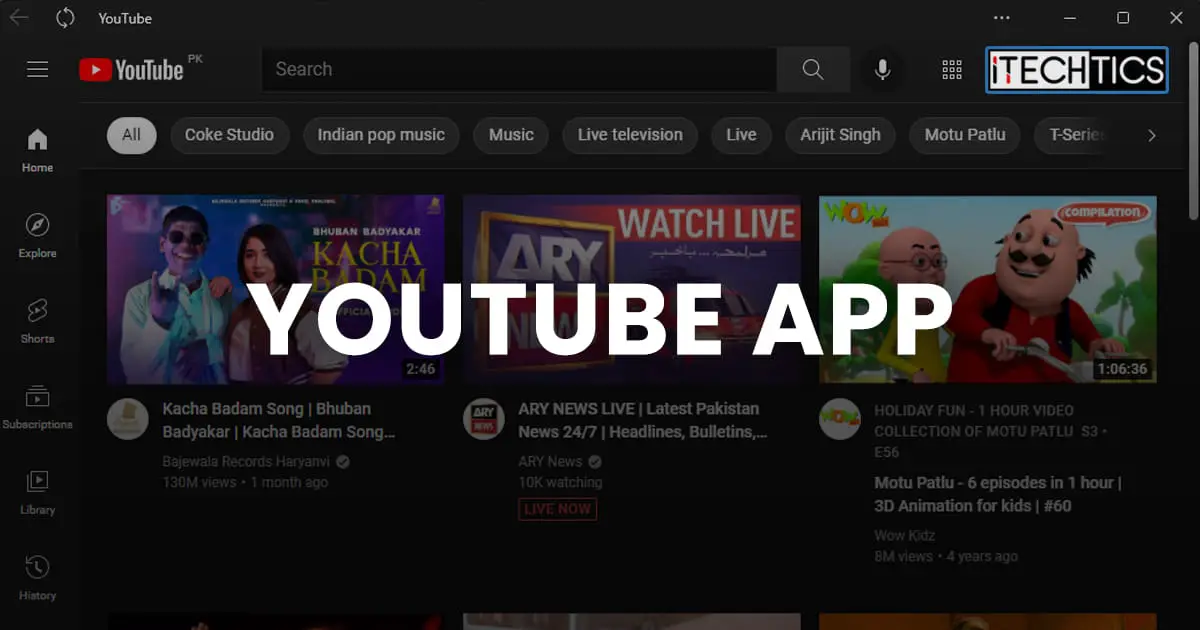Image resolution: width=1200 pixels, height=630 pixels.
Task: Open Subscriptions in sidebar
Action: coord(38,407)
